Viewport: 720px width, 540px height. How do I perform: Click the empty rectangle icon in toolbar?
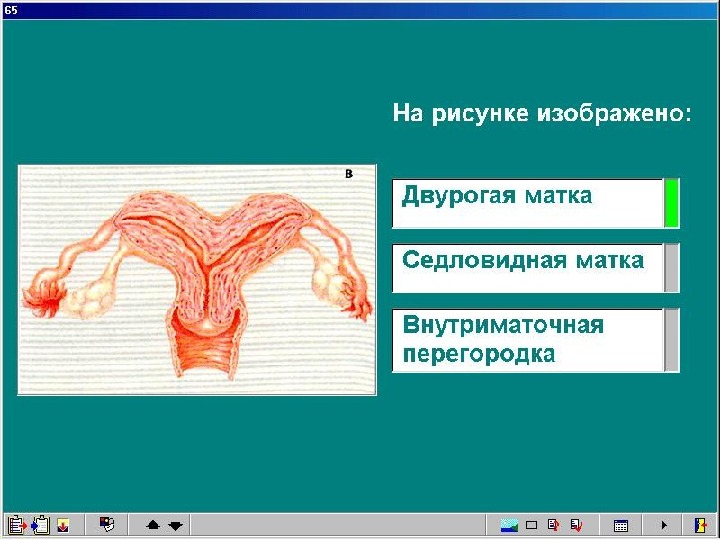(x=531, y=525)
